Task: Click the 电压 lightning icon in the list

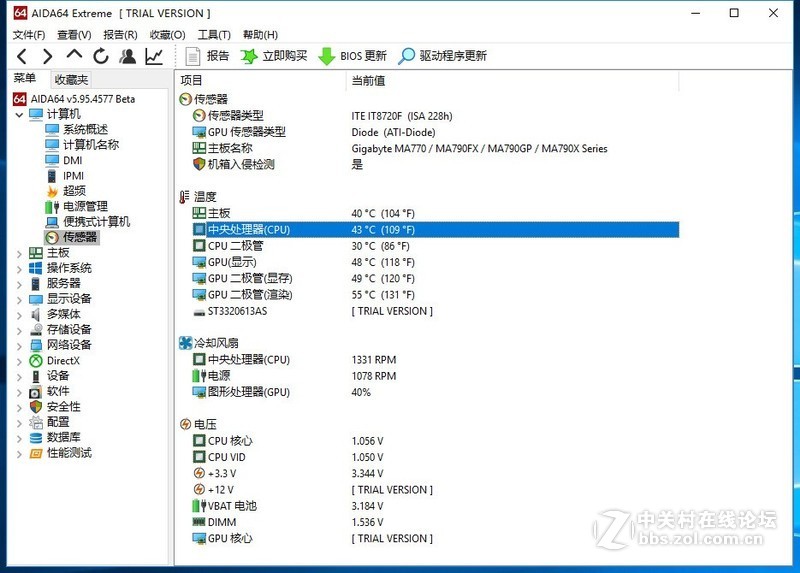Action: click(x=185, y=425)
